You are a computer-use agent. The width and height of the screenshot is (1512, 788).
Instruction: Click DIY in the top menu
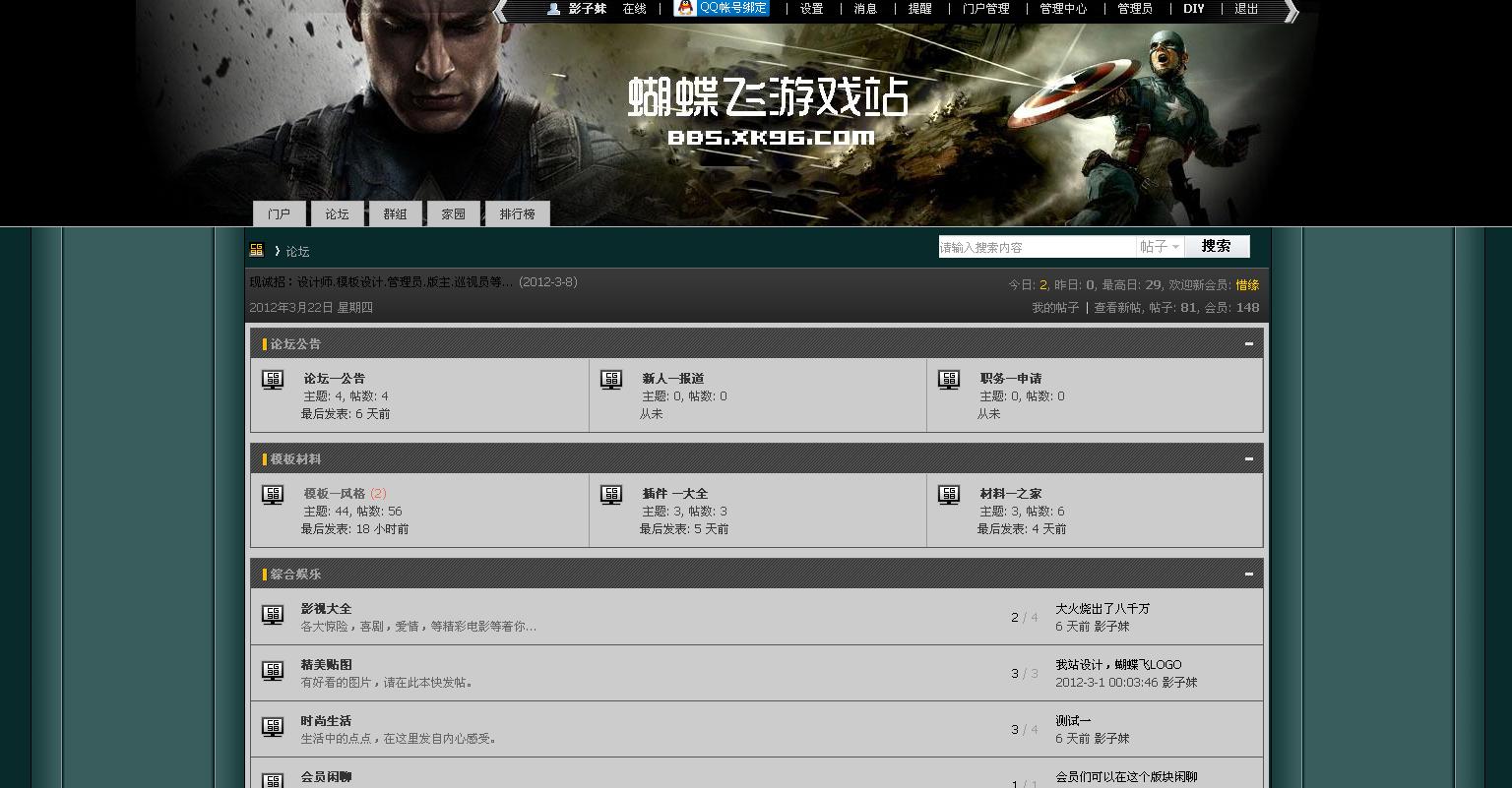1194,9
